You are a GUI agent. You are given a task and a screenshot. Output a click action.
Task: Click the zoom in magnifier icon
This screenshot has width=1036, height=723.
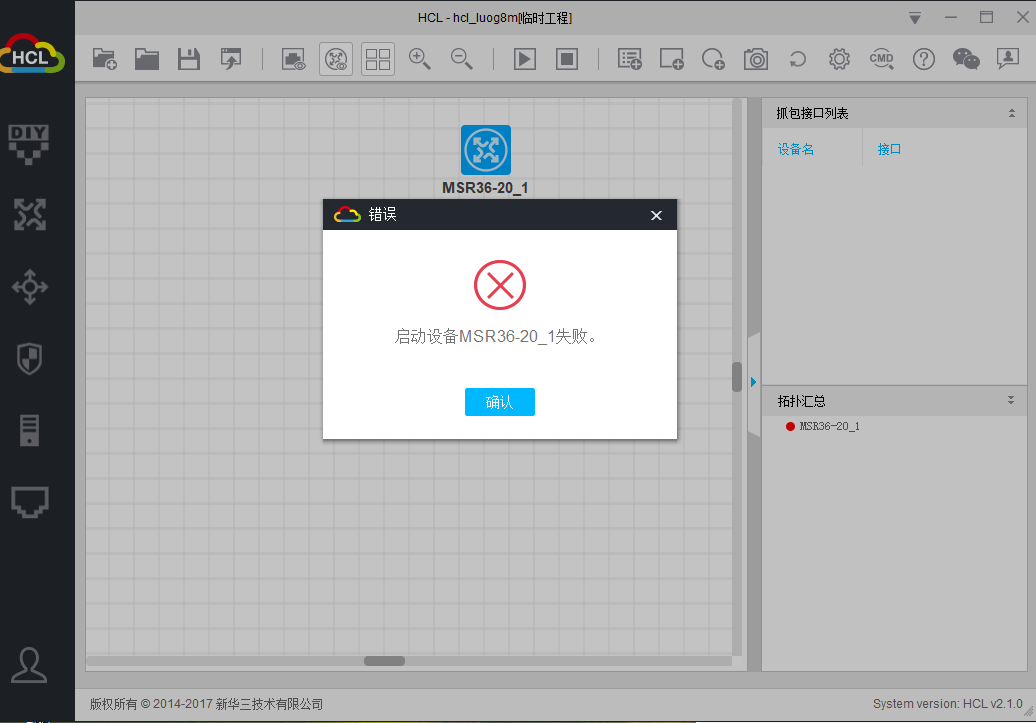(x=420, y=59)
